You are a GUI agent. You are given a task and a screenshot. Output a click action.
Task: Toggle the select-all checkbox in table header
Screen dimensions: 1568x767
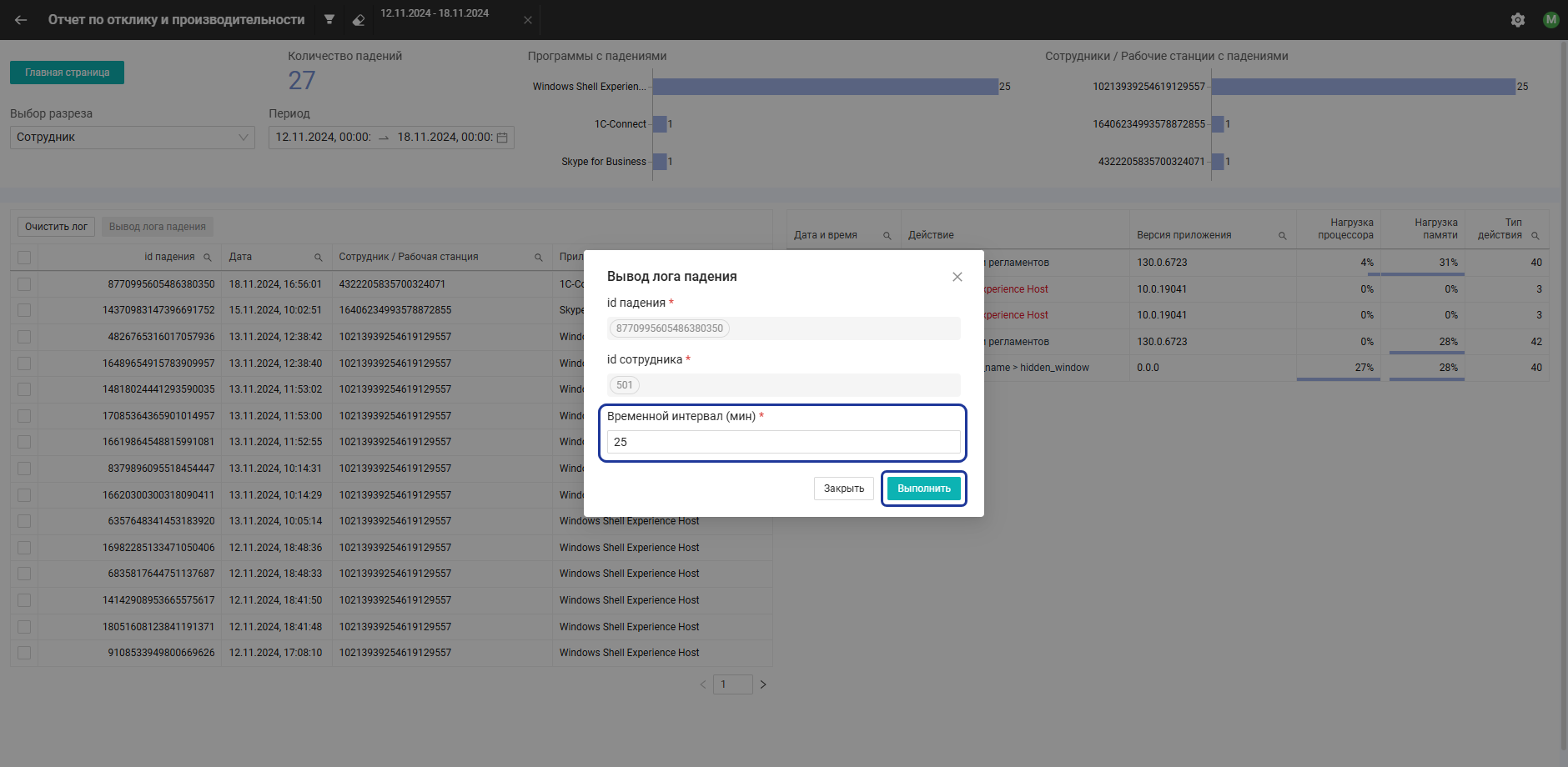point(24,258)
